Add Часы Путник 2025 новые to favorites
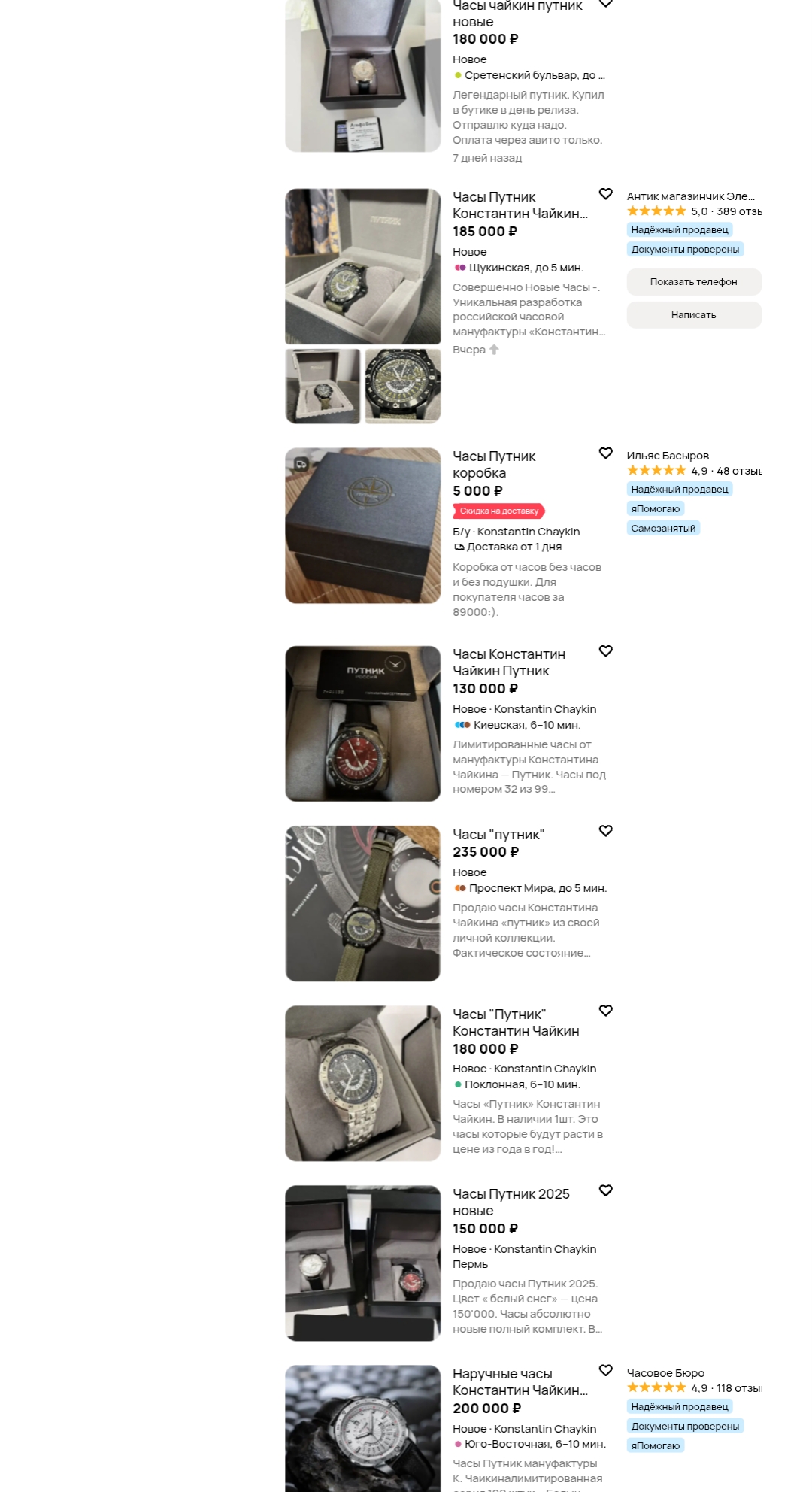Image resolution: width=812 pixels, height=1492 pixels. (605, 1190)
